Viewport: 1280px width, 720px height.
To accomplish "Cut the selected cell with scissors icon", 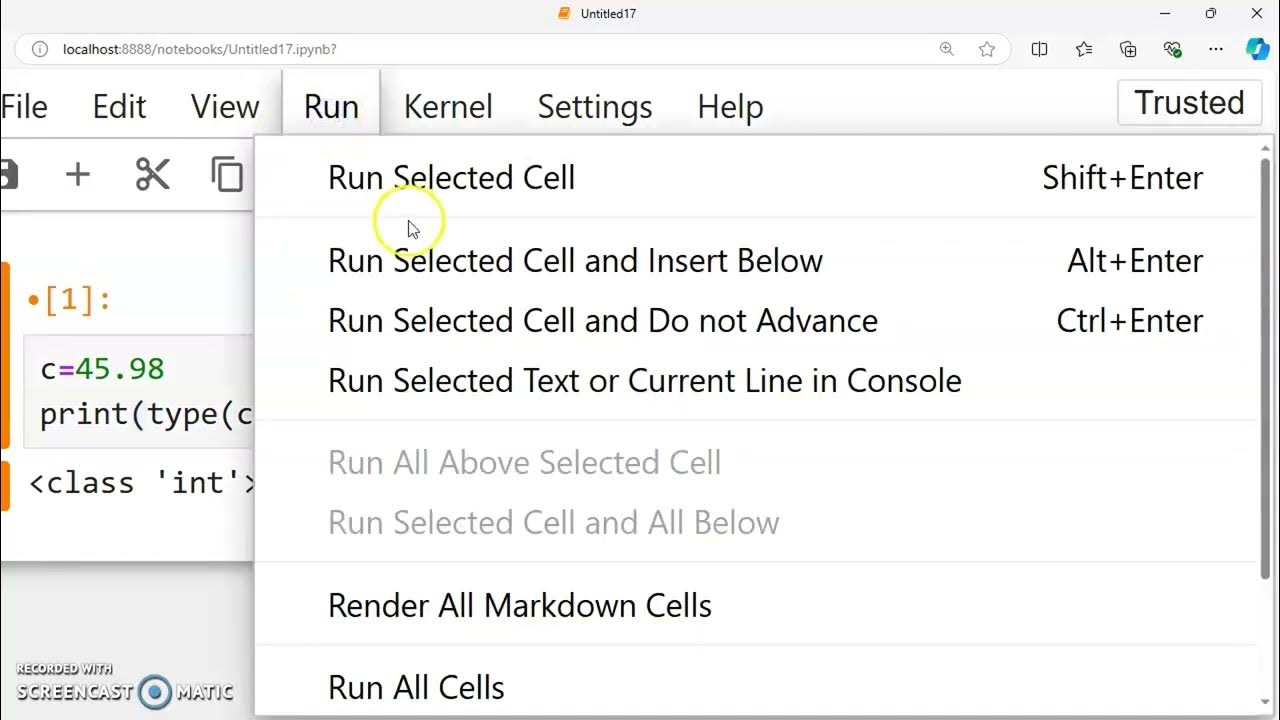I will (152, 175).
